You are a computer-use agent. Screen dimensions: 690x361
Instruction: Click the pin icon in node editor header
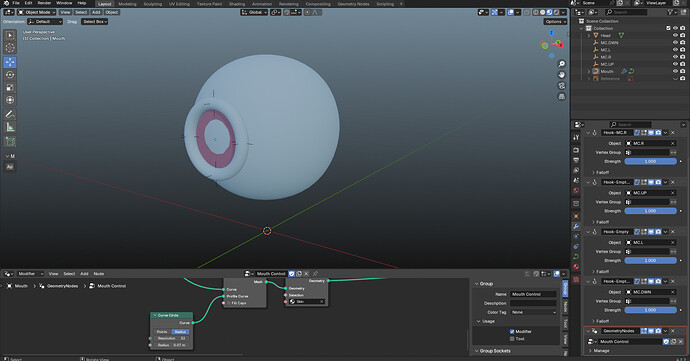coord(315,274)
